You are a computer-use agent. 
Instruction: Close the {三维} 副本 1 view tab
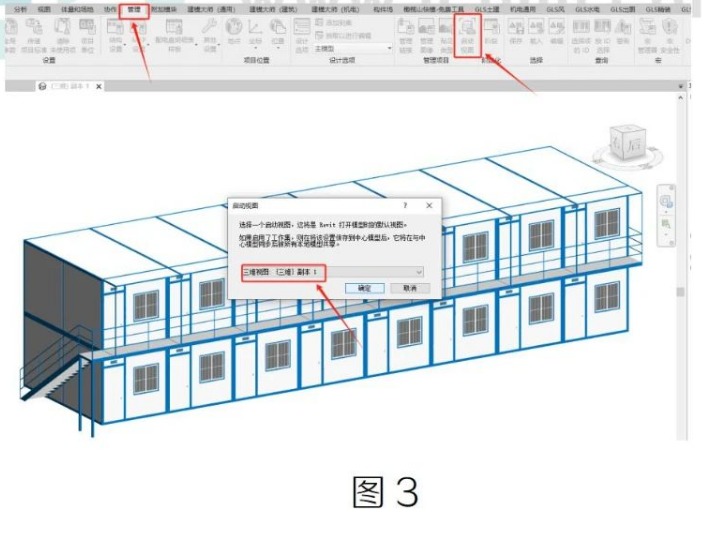(99, 86)
